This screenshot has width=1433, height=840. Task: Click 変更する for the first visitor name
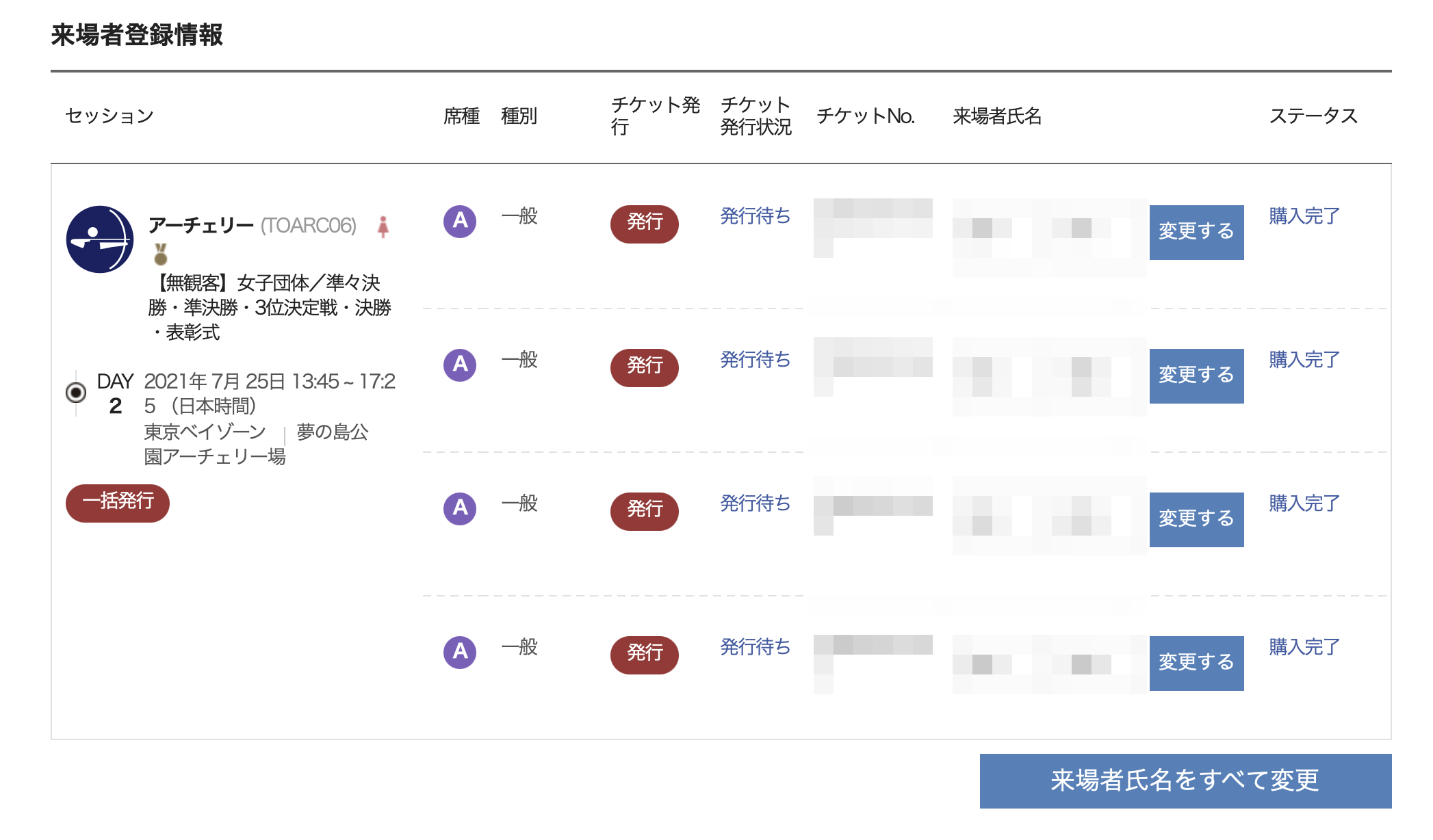click(x=1196, y=233)
